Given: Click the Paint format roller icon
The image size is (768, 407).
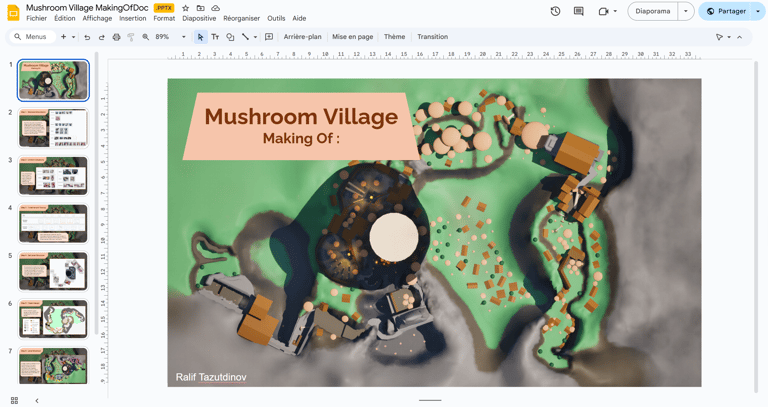Looking at the screenshot, I should pyautogui.click(x=131, y=37).
